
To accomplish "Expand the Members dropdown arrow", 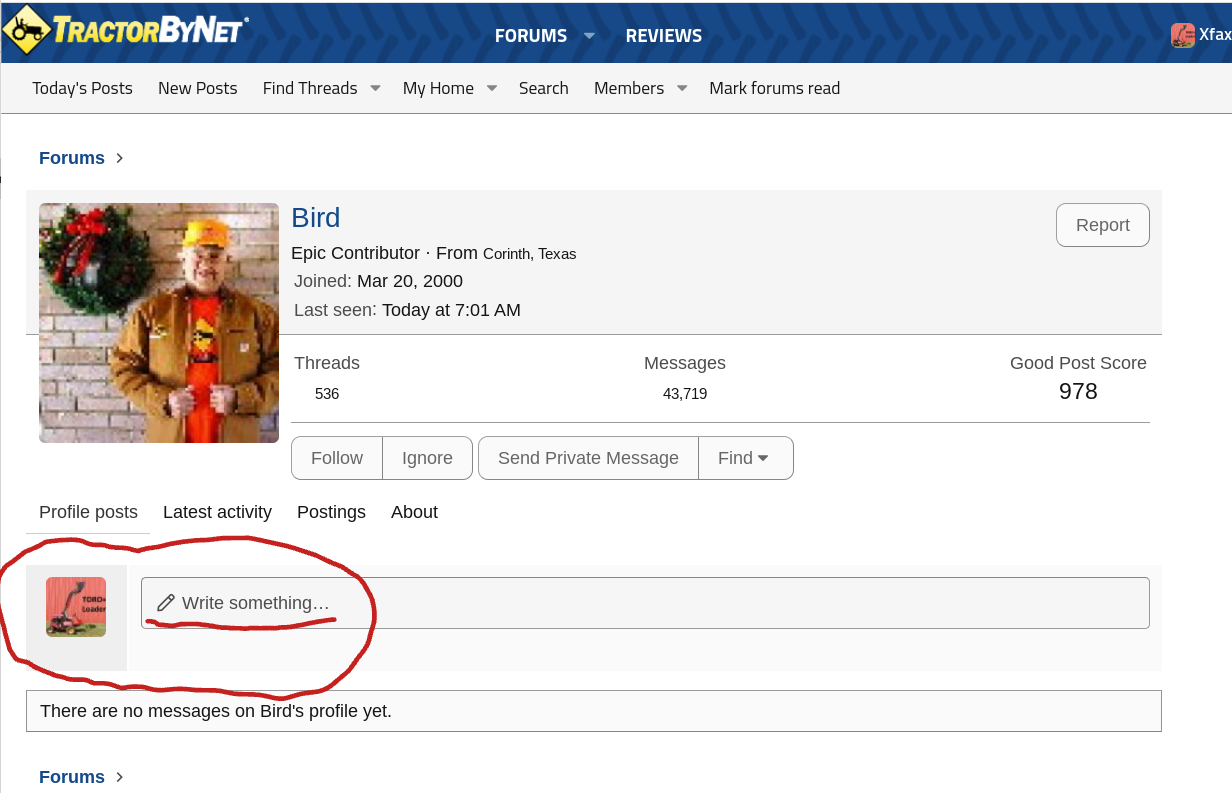I will (682, 88).
